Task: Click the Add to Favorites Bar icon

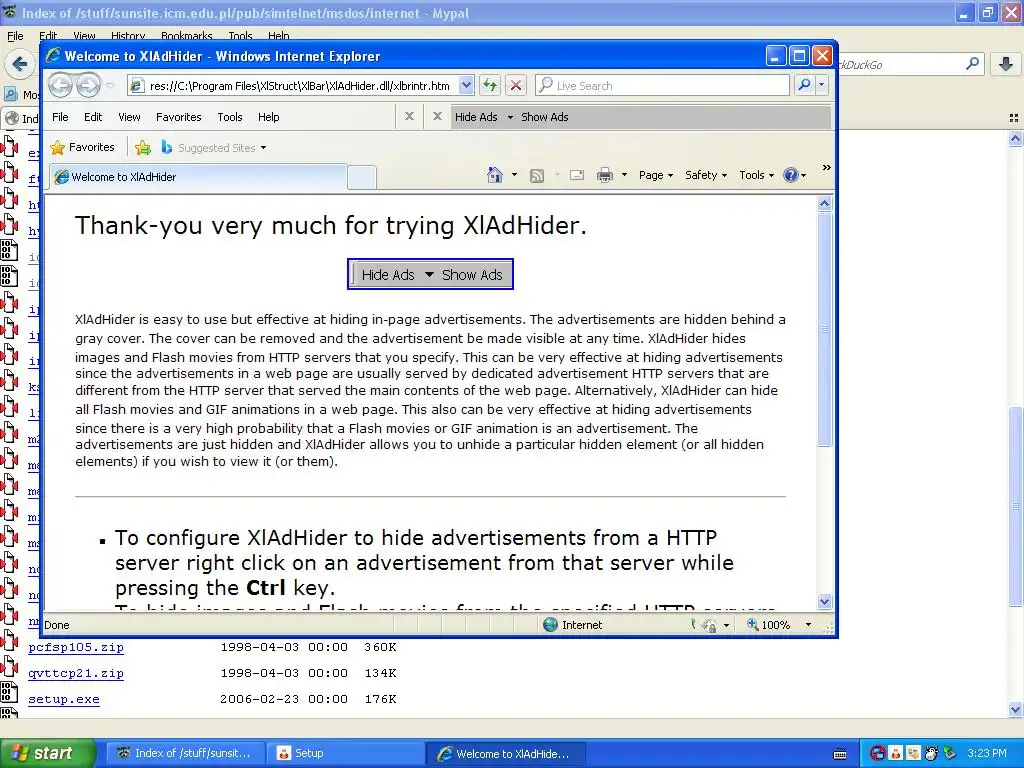Action: [x=142, y=148]
